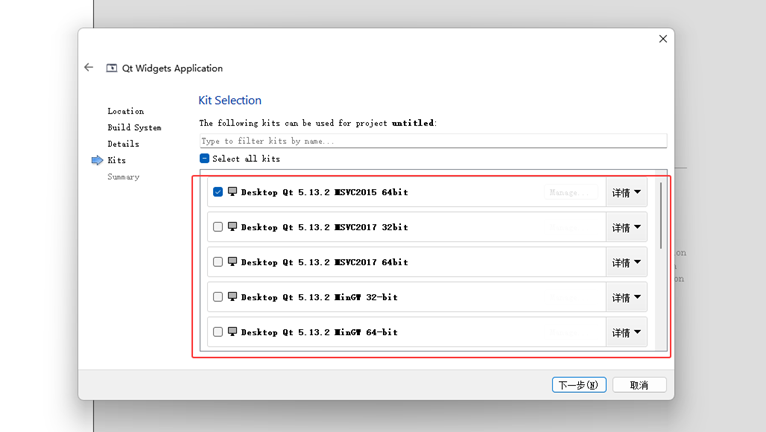Expand 详情 for MSVC2015 64bit kit
The width and height of the screenshot is (766, 432).
tap(626, 193)
